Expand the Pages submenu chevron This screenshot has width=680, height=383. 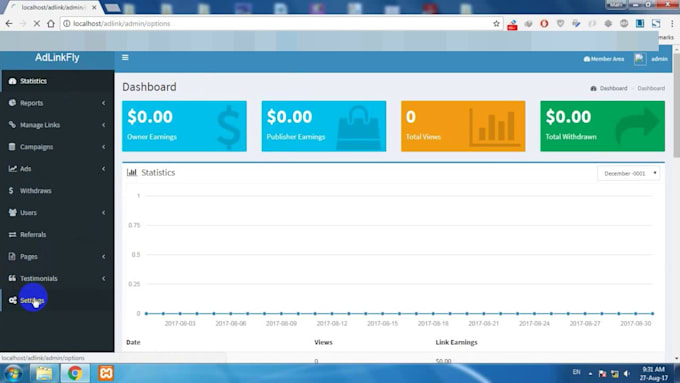point(104,256)
